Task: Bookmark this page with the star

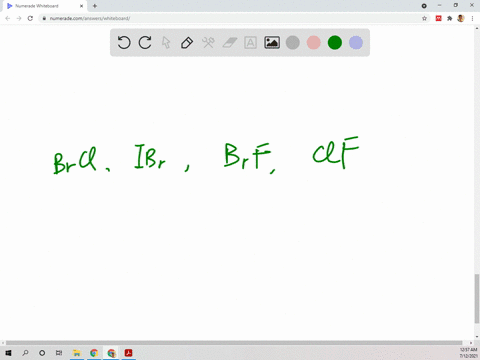Action: coord(424,18)
